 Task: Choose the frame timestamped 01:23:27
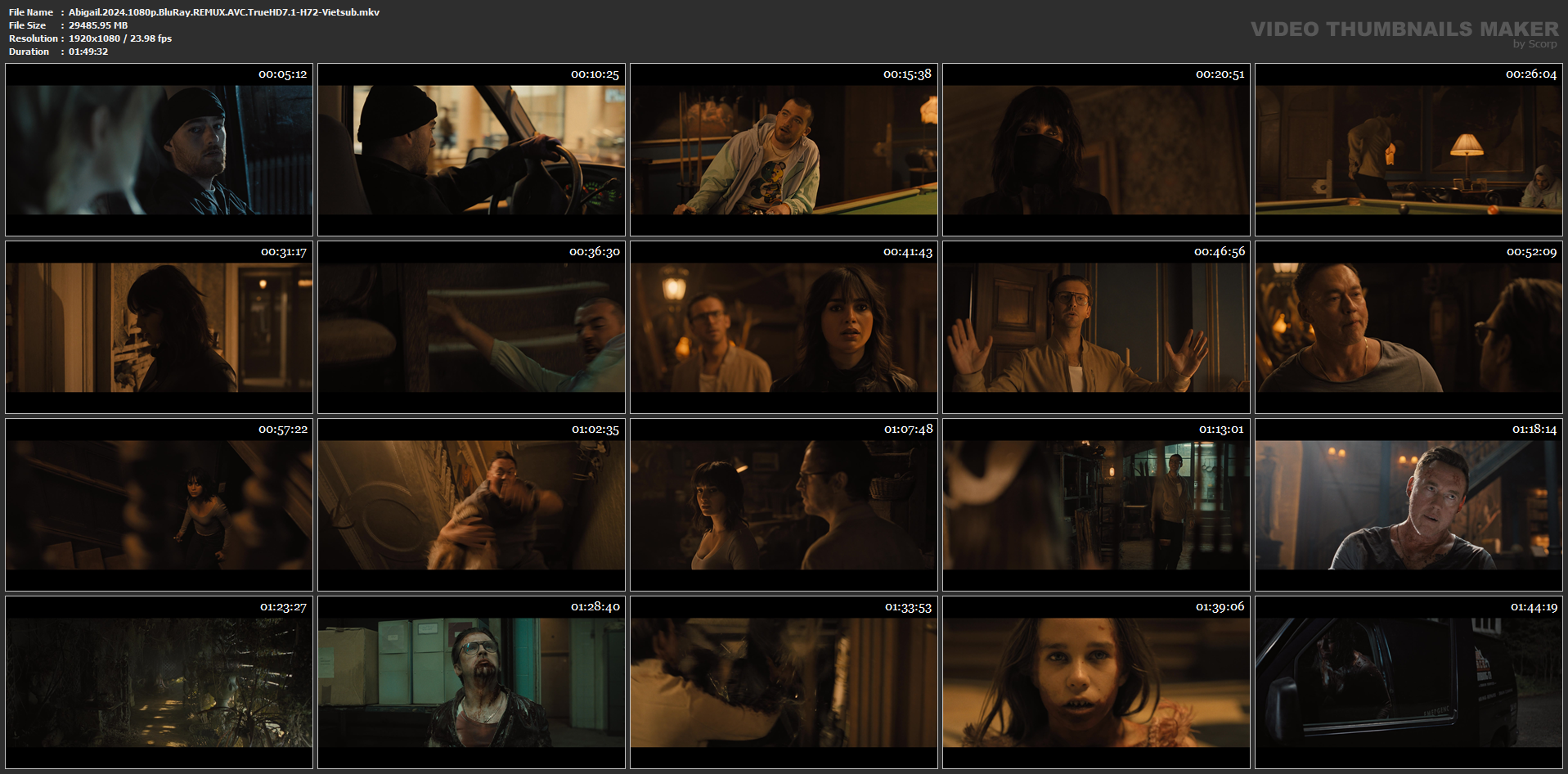pos(159,682)
